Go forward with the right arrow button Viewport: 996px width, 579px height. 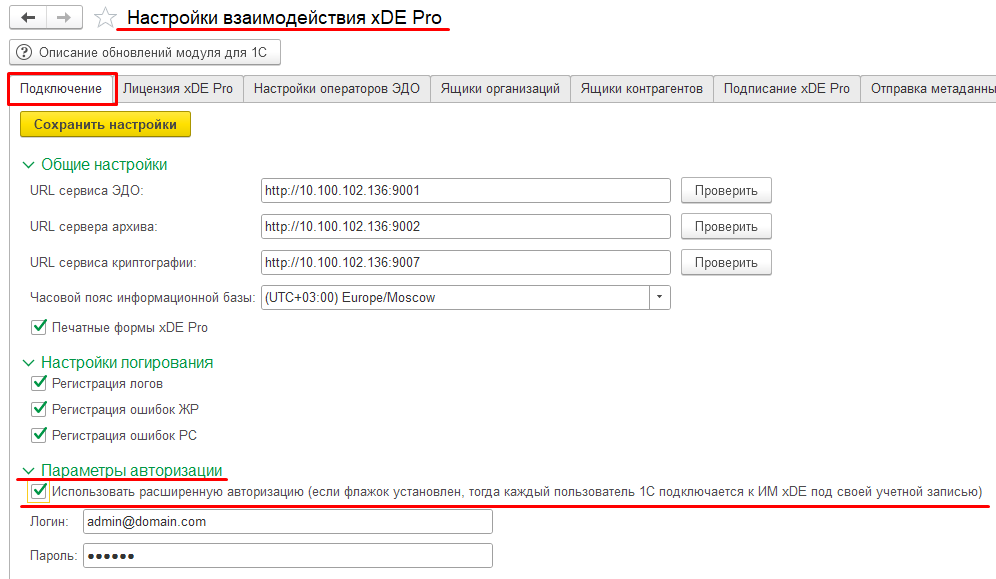(64, 17)
